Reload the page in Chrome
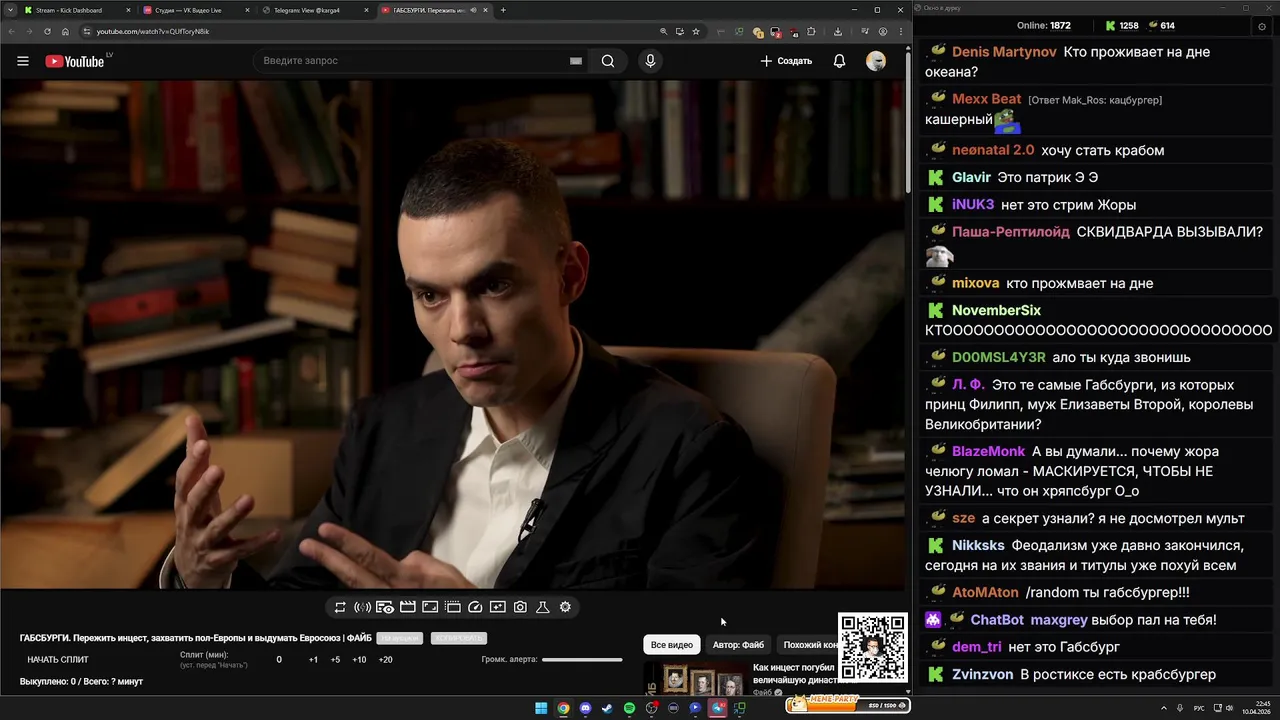Screen dimensions: 1280x720 coord(47,31)
